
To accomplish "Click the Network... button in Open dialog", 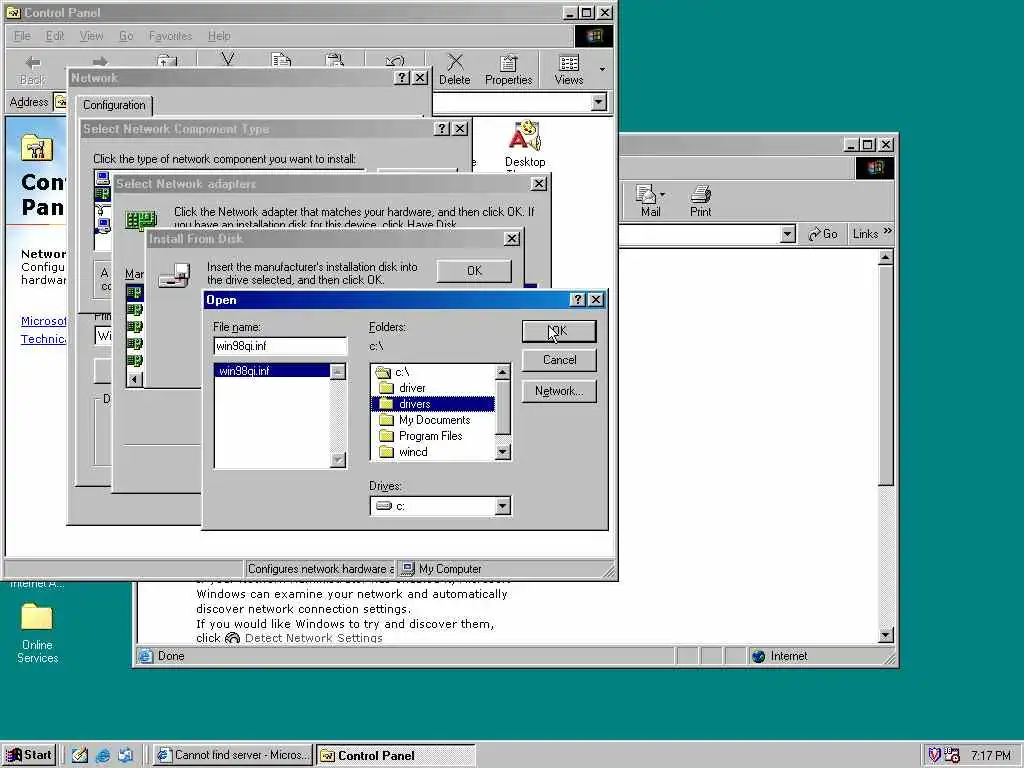I will click(x=559, y=391).
